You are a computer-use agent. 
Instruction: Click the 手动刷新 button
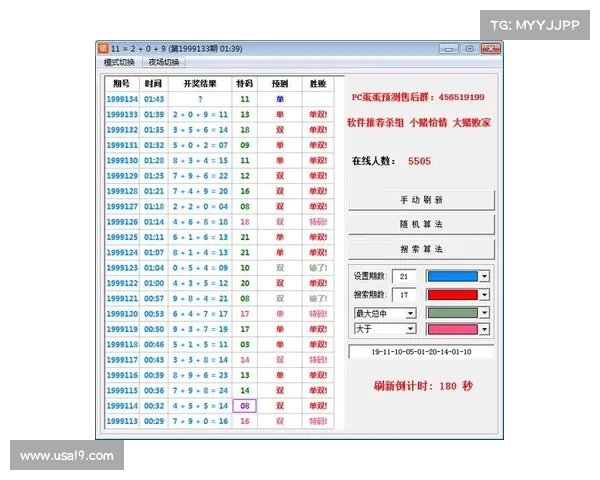coord(421,200)
